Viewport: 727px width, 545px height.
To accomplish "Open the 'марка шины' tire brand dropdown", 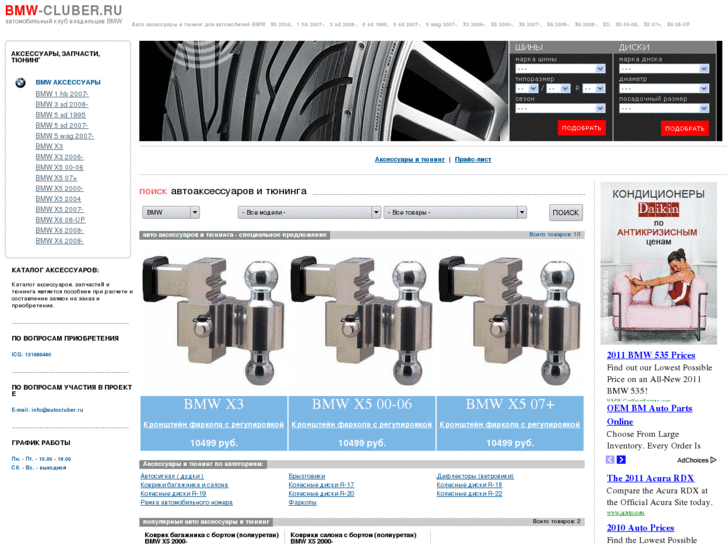I will pos(560,69).
